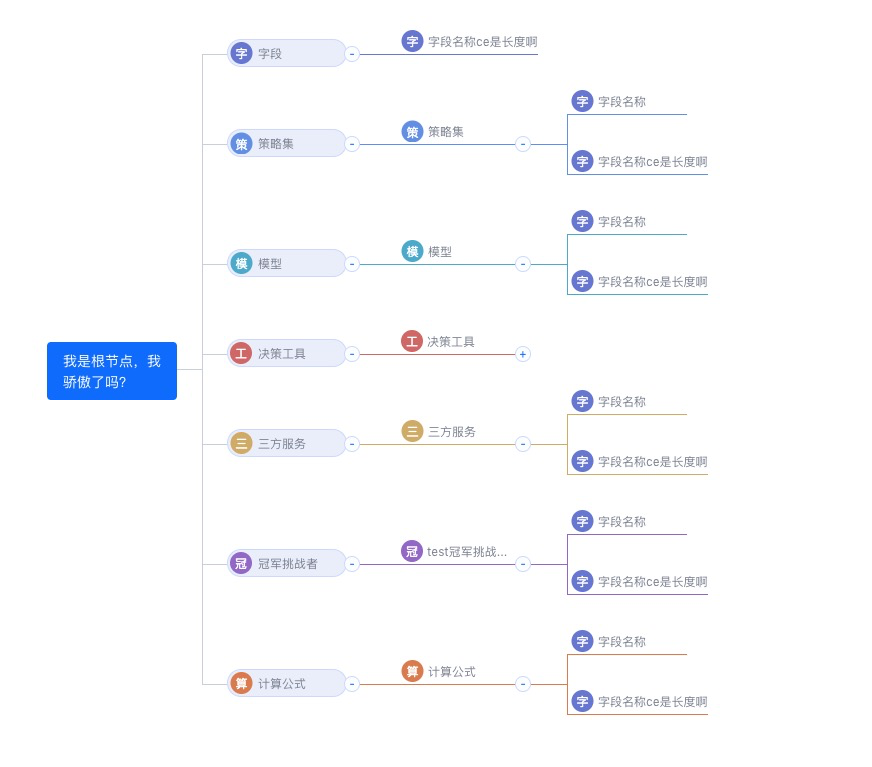
Task: Click 字段名称 leaf under 策略集
Action: tap(622, 102)
